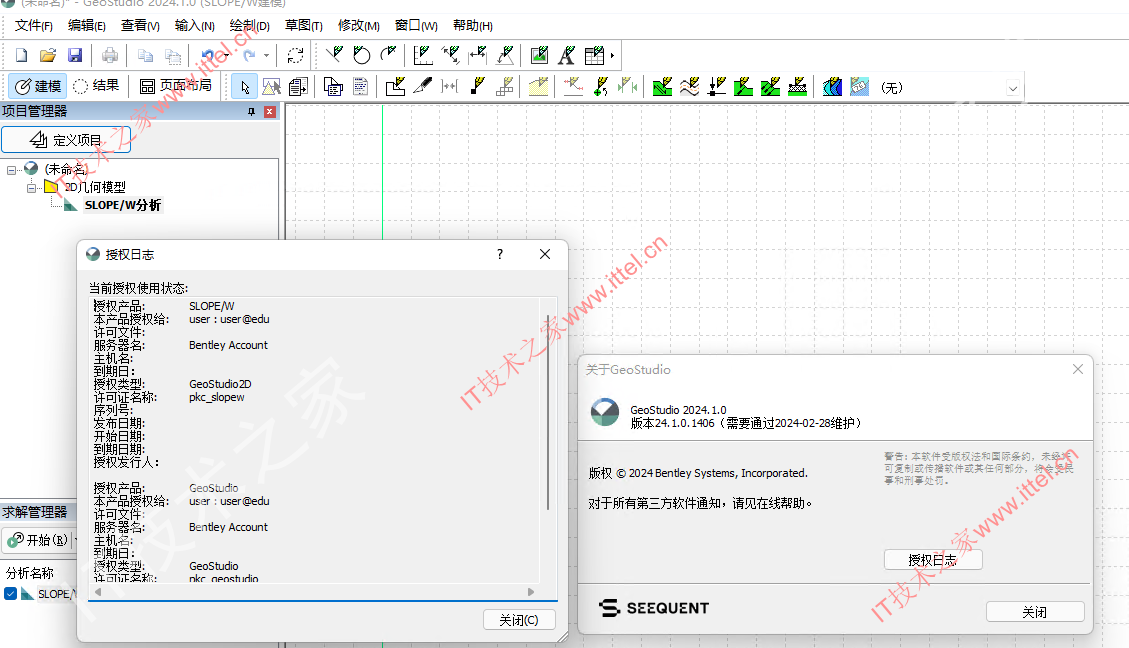Select the SLOPE/W分析 tree item
Viewport: 1129px width, 648px height.
point(122,205)
